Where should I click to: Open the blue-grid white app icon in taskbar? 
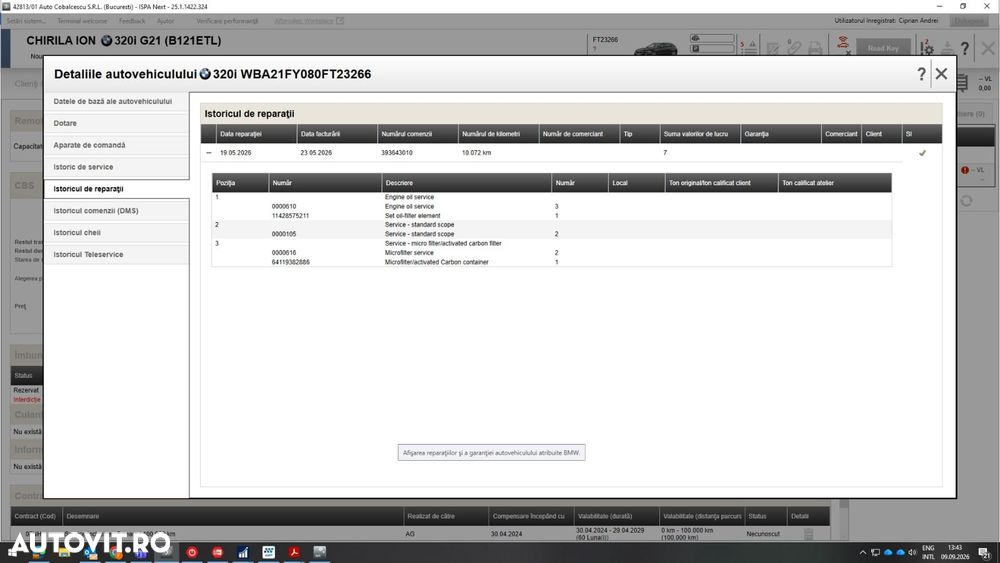(x=268, y=552)
